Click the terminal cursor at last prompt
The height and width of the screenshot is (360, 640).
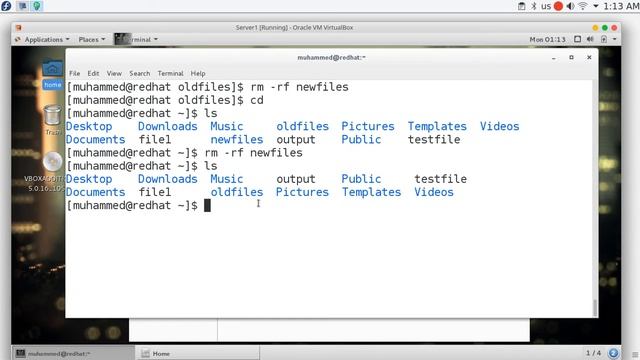[207, 205]
